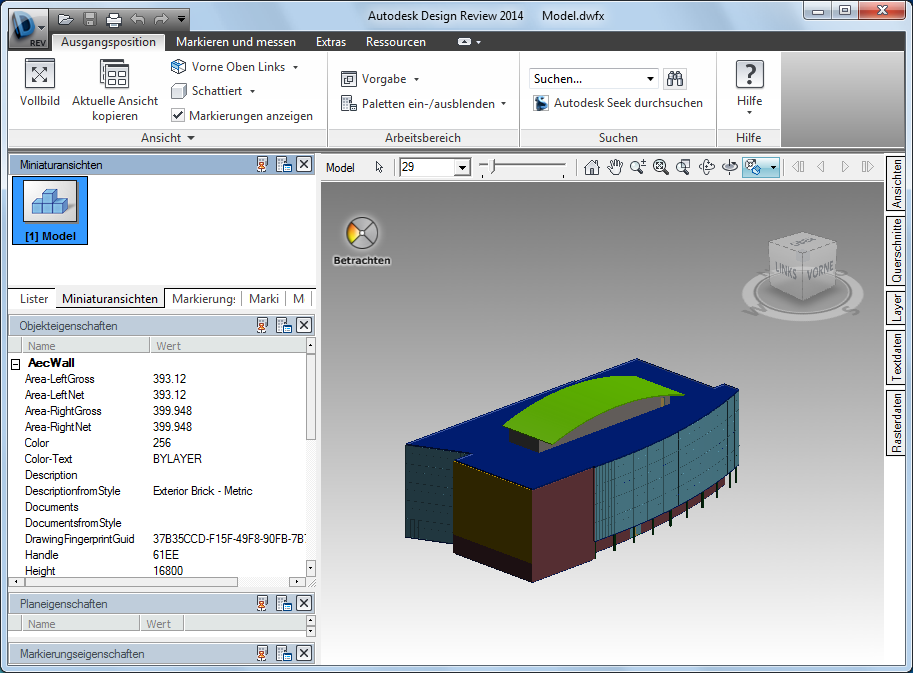This screenshot has height=673, width=913.
Task: Click the Zoom extents tool icon
Action: click(x=660, y=167)
